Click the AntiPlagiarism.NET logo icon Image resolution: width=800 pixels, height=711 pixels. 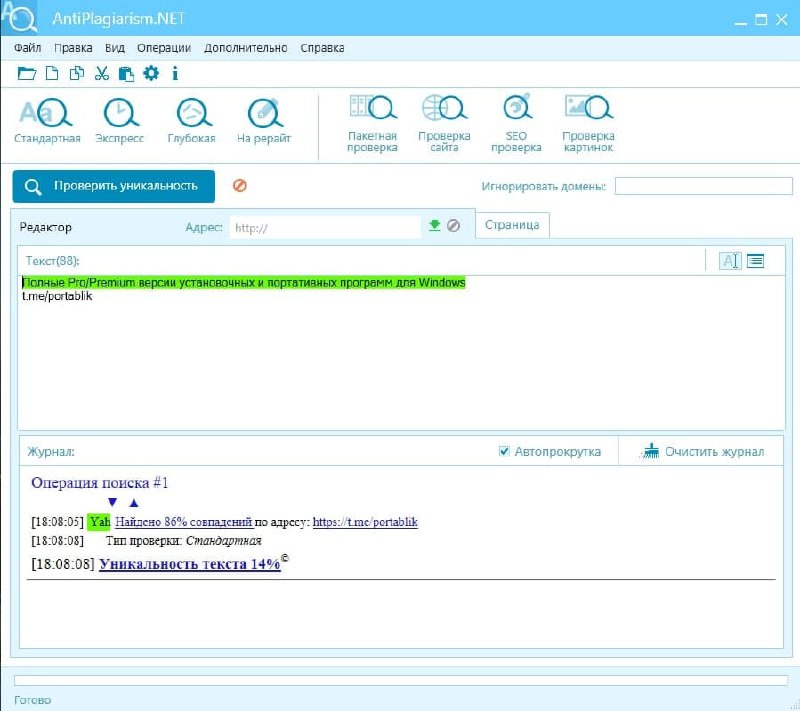[19, 17]
